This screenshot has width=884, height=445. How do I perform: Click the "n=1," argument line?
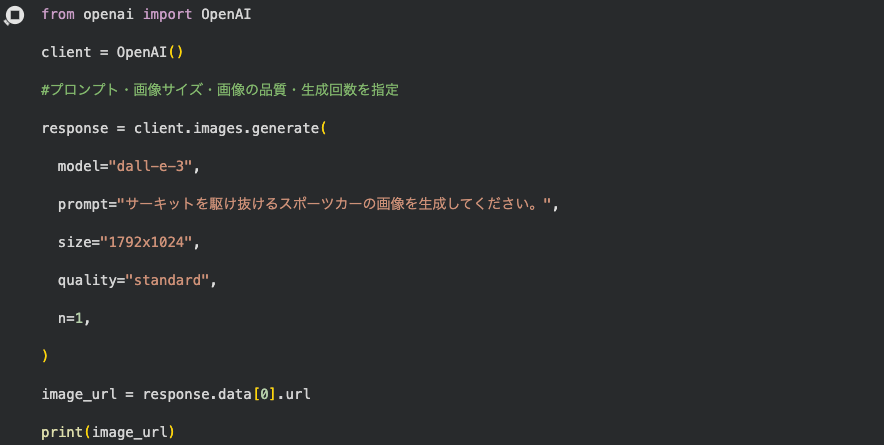(78, 318)
